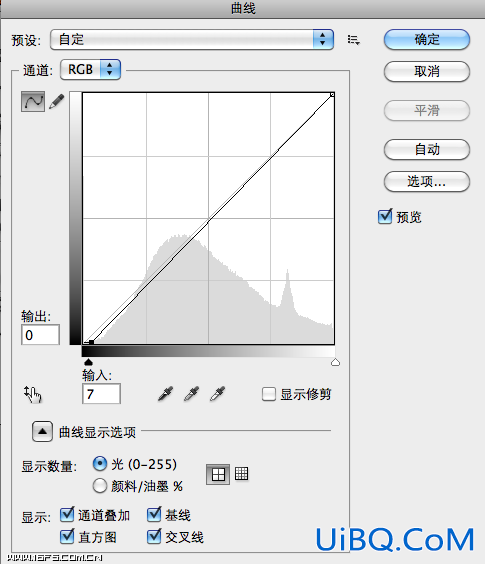The width and height of the screenshot is (485, 564).
Task: Switch to detailed fine grid
Action: tap(241, 474)
